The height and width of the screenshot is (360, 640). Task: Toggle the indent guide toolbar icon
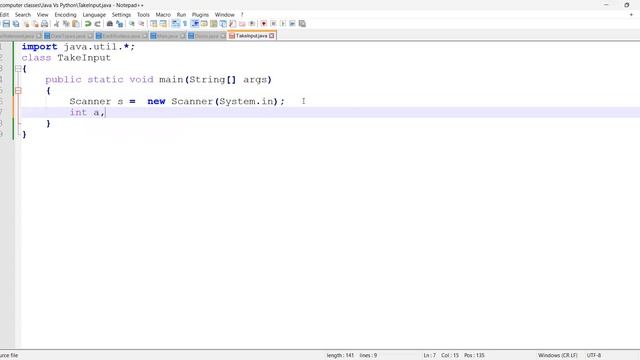pyautogui.click(x=195, y=24)
